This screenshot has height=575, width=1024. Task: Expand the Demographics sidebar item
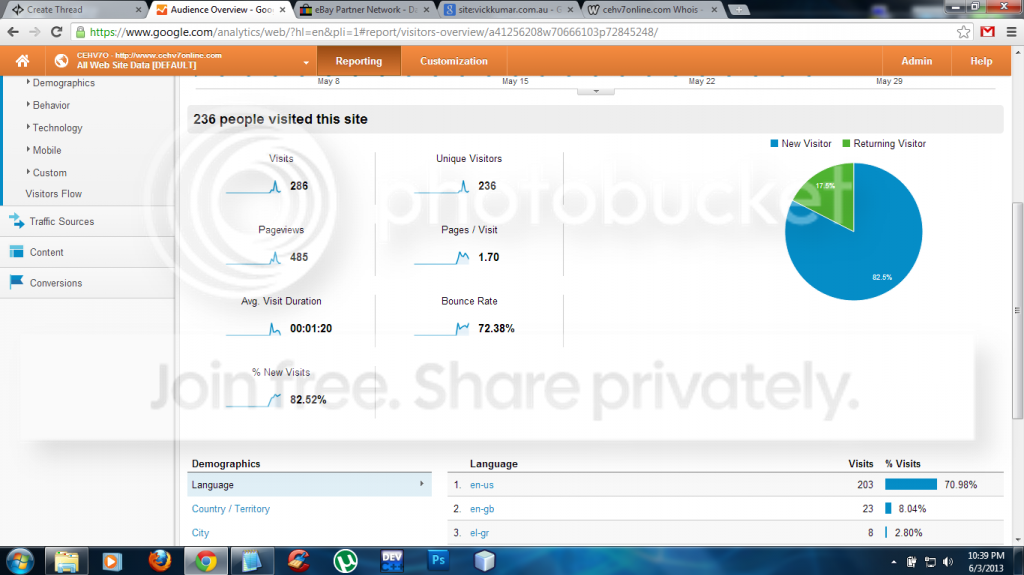(63, 83)
